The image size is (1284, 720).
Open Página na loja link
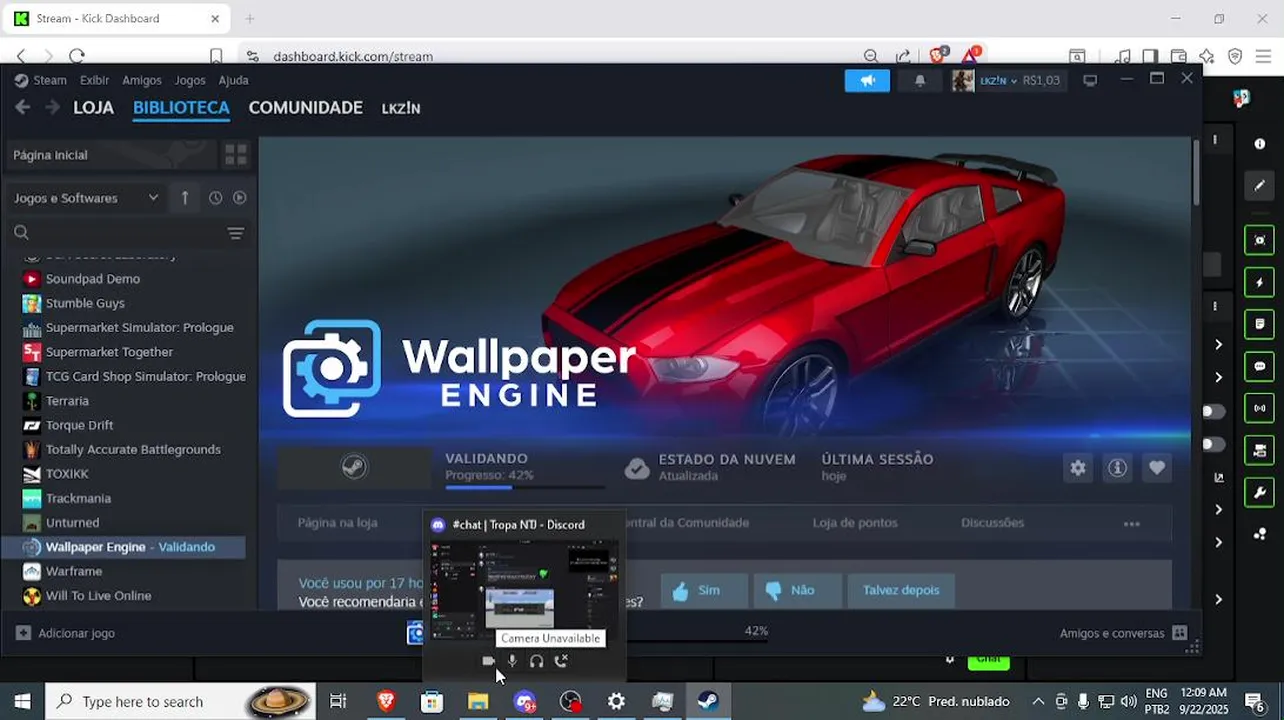[338, 523]
